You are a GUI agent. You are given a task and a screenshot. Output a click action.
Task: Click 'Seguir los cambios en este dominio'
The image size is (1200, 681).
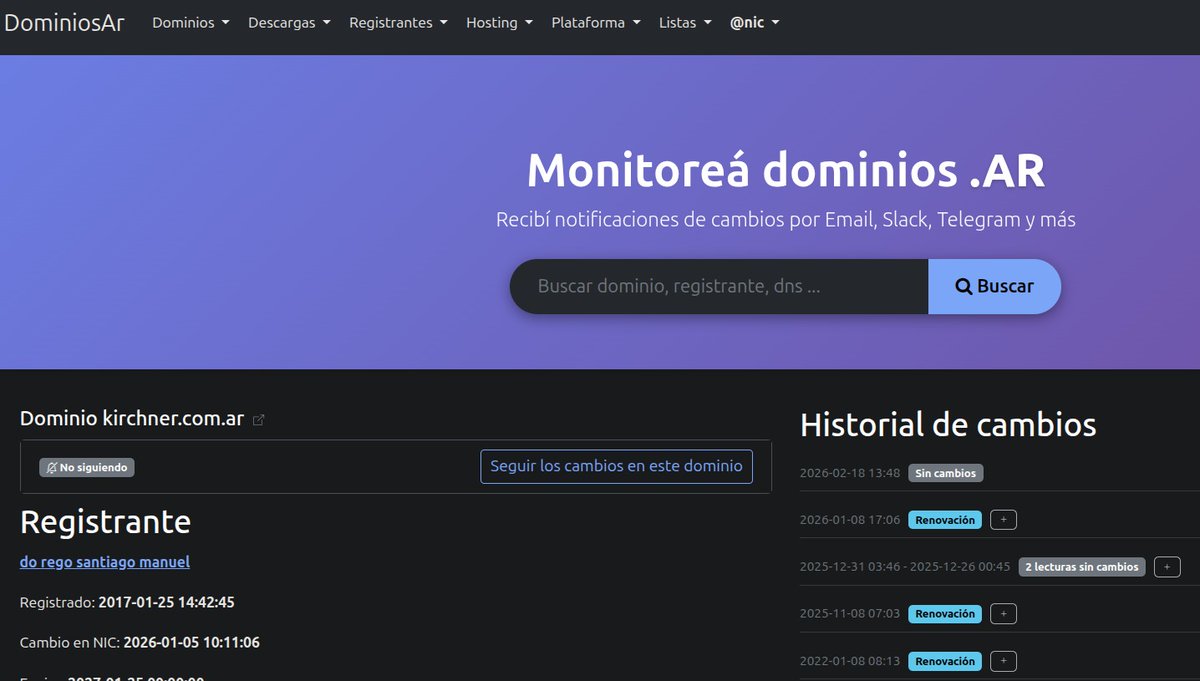pyautogui.click(x=615, y=466)
